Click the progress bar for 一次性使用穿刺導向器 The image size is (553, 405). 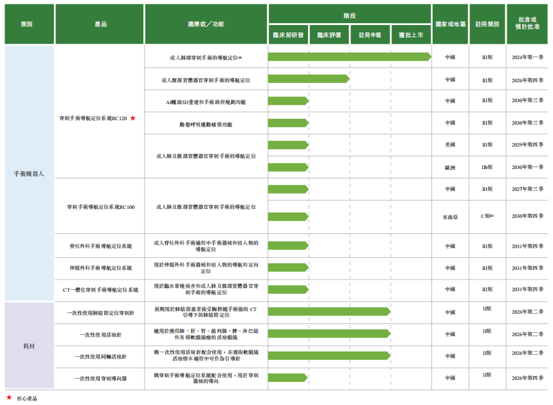[x=288, y=377]
